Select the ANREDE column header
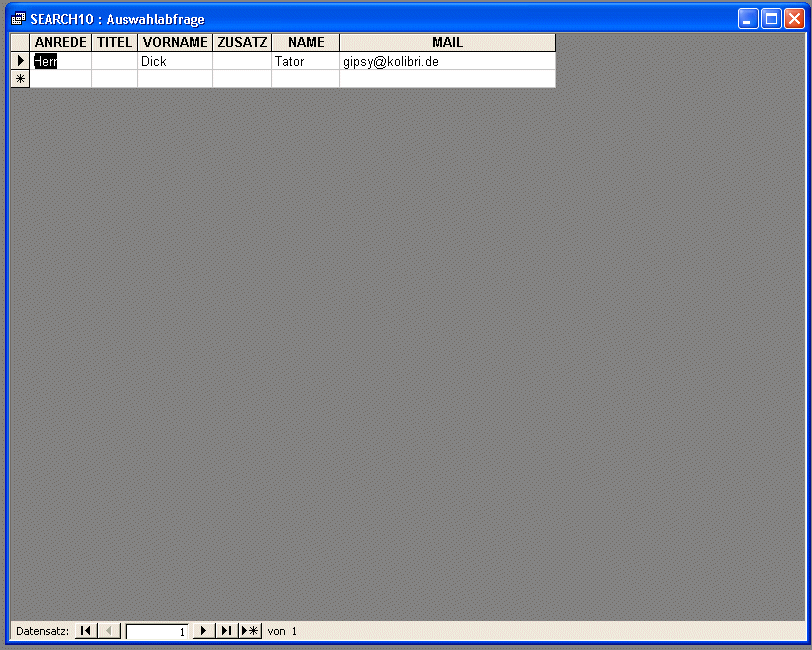This screenshot has height=650, width=812. [x=61, y=42]
